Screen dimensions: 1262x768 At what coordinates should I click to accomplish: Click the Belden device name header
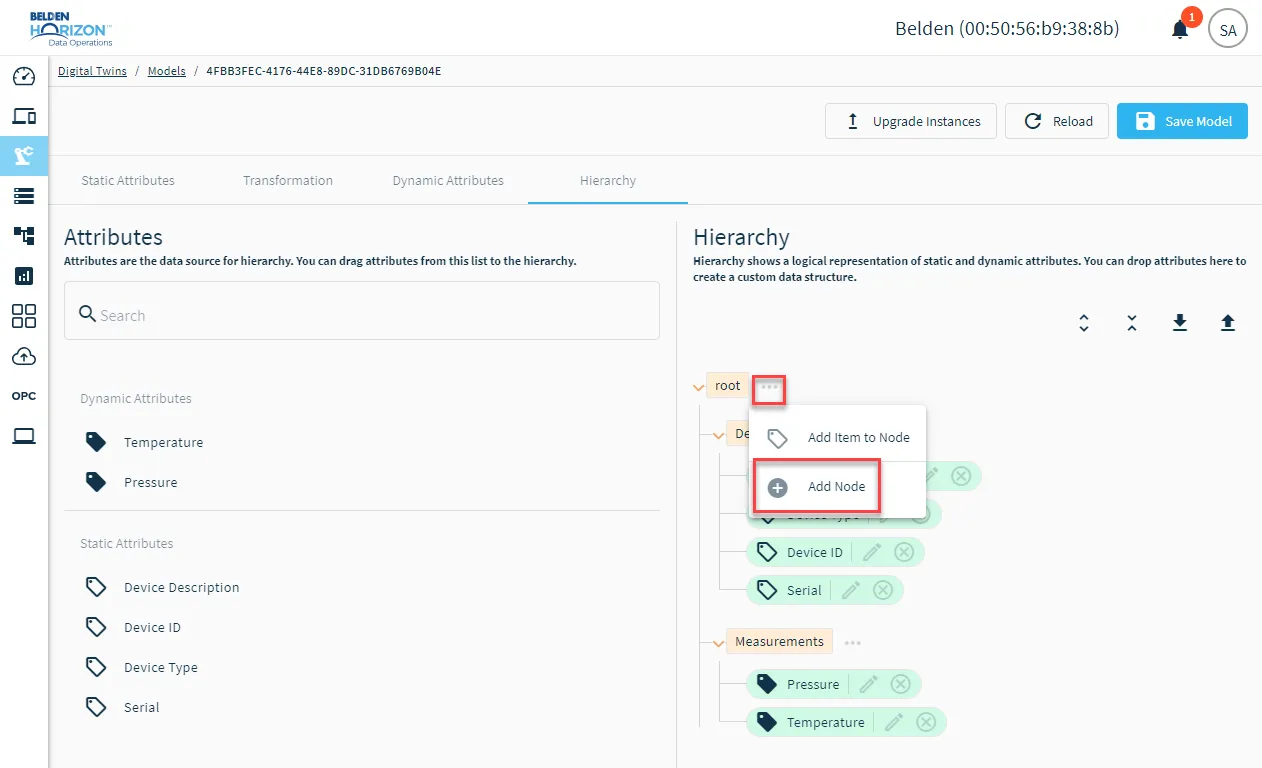(1007, 29)
